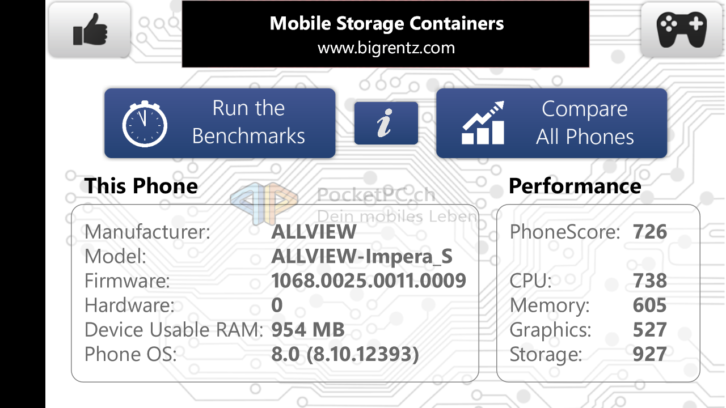This screenshot has width=726, height=408.
Task: Tap the thumbs-up like icon
Action: (90, 30)
